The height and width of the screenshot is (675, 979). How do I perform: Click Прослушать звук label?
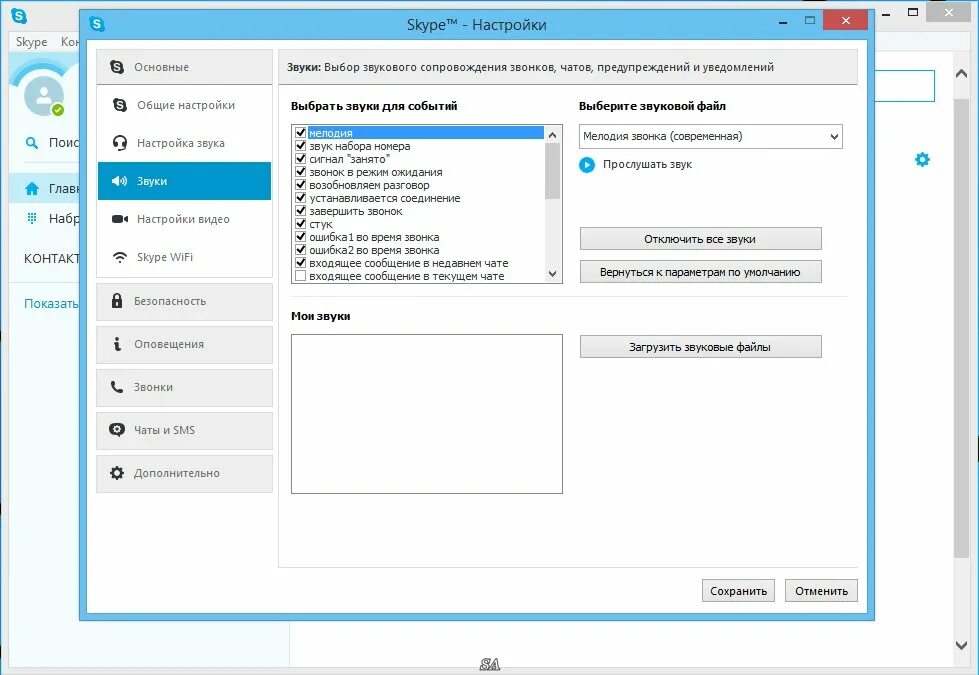647,164
